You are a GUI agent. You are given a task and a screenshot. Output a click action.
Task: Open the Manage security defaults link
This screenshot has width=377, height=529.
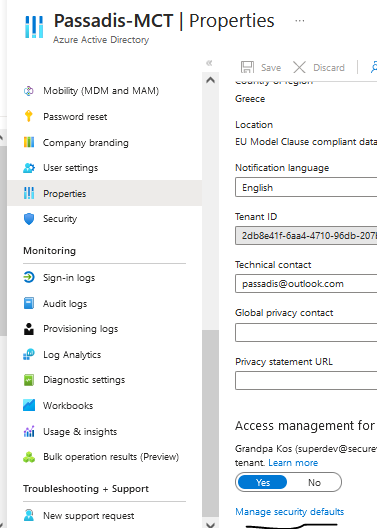(x=290, y=511)
